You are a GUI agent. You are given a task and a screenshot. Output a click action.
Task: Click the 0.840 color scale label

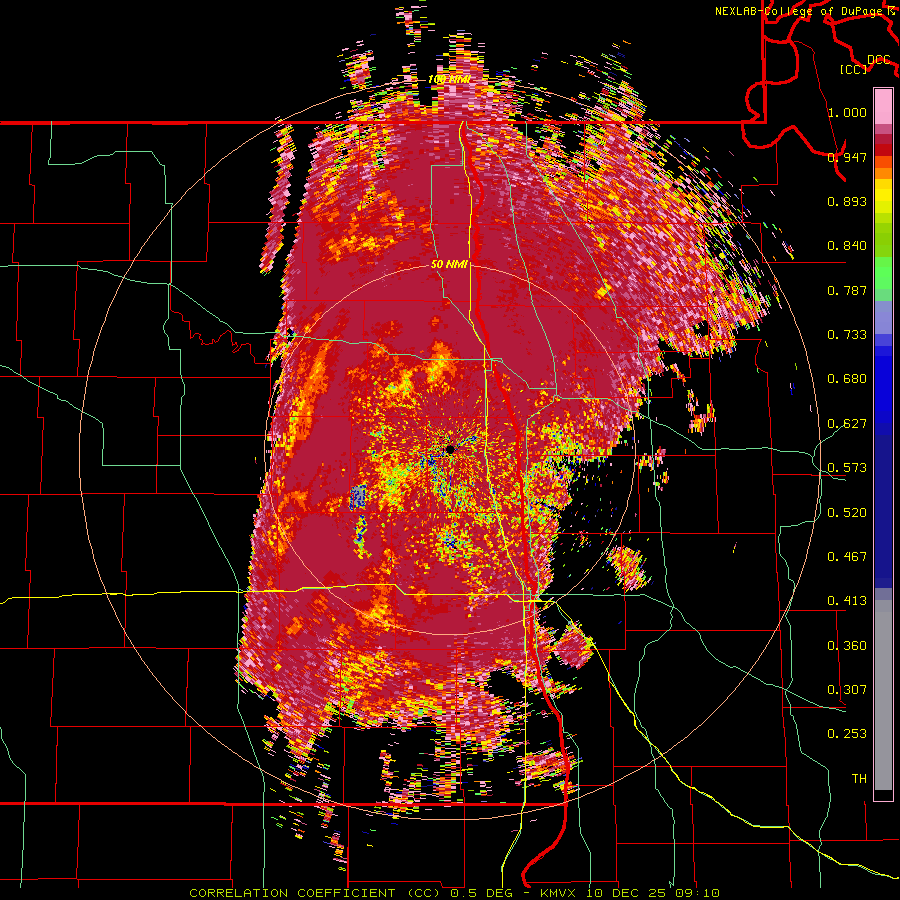coord(847,246)
